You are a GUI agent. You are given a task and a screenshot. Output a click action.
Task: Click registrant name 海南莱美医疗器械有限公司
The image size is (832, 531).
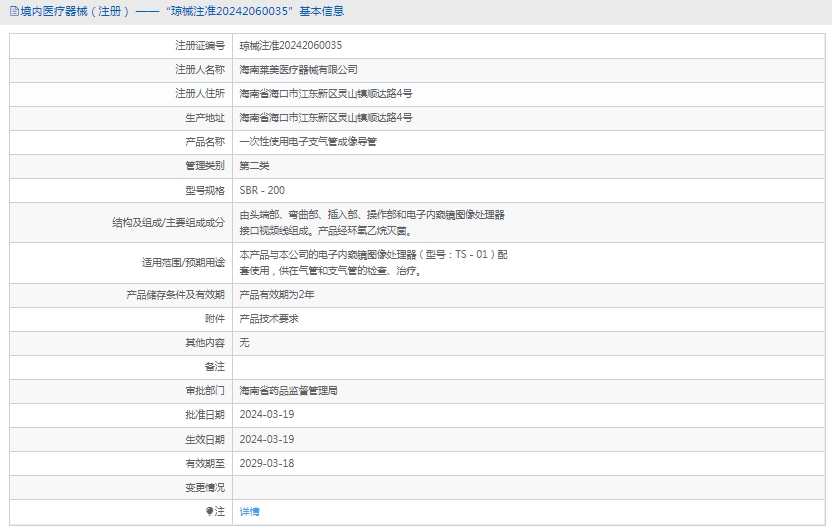[298, 70]
